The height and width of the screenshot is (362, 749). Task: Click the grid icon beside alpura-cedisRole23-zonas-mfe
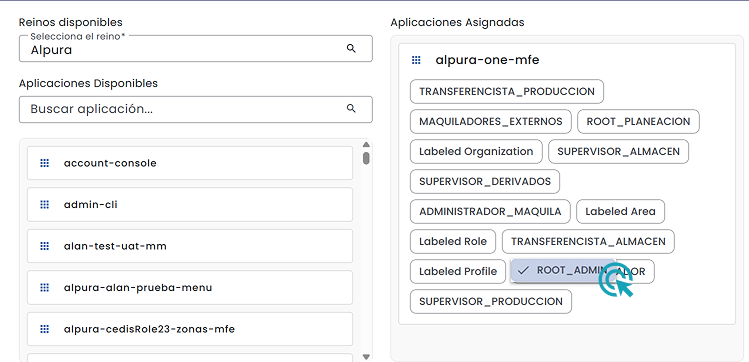(44, 329)
